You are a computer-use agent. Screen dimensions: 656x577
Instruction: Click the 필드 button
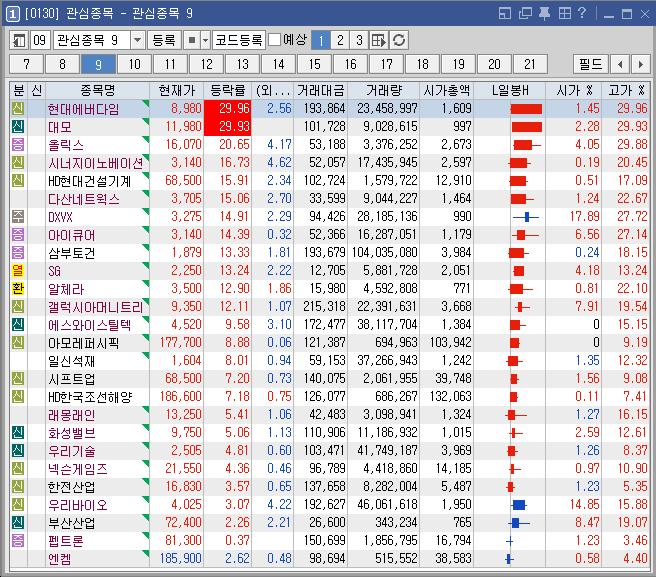[x=590, y=64]
